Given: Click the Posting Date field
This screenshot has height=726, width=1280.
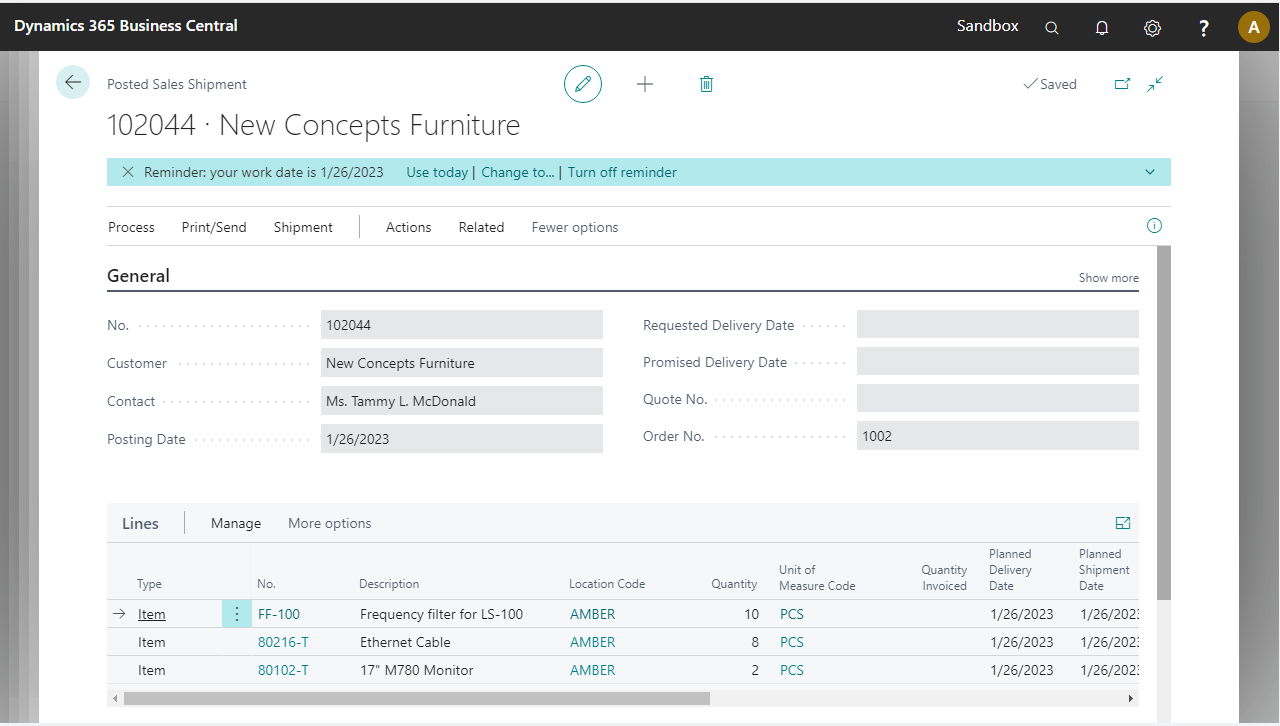Looking at the screenshot, I should click(462, 439).
